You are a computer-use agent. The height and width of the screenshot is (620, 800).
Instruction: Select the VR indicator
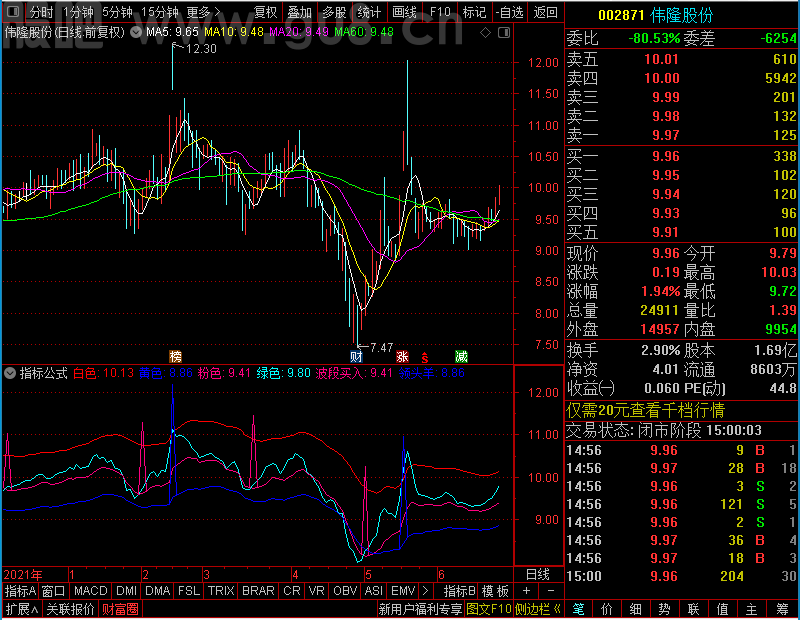coord(316,591)
